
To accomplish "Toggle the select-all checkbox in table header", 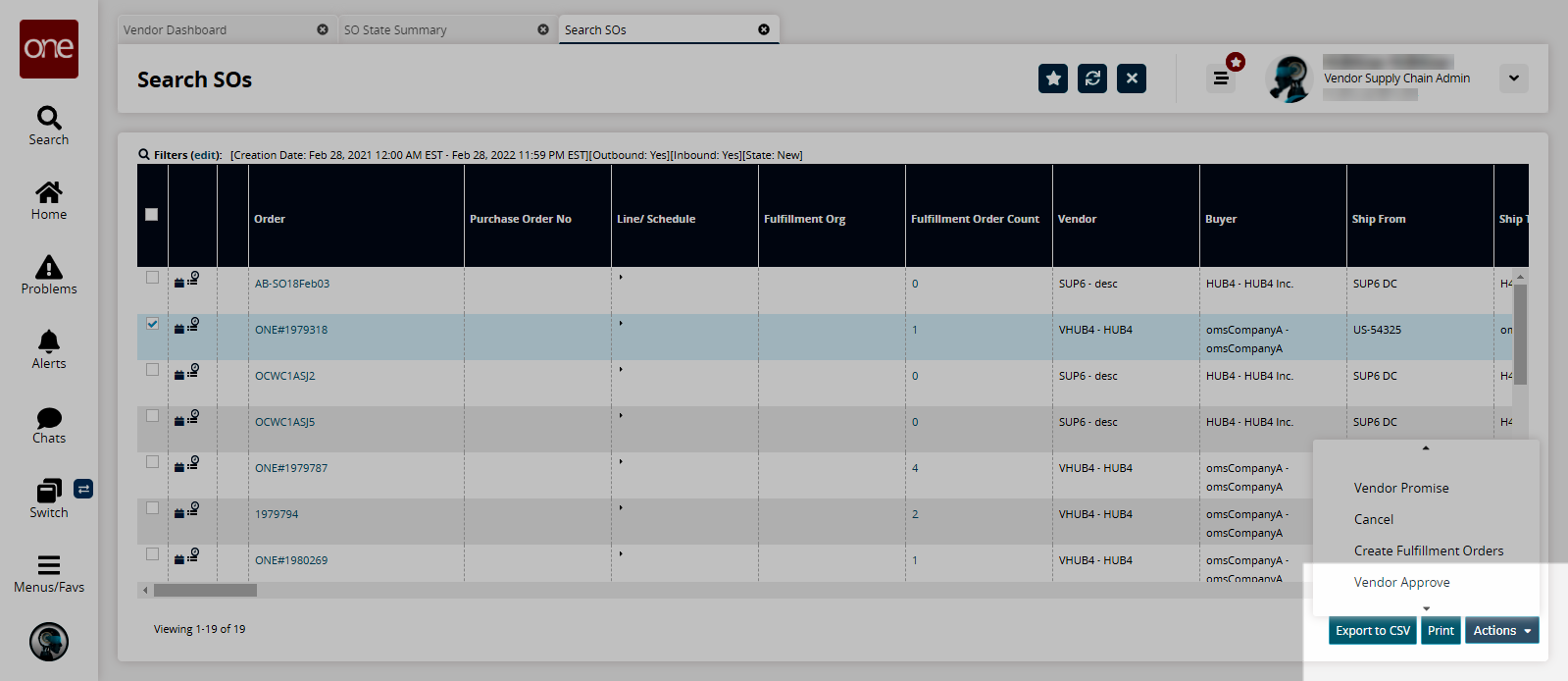I will pos(152,215).
